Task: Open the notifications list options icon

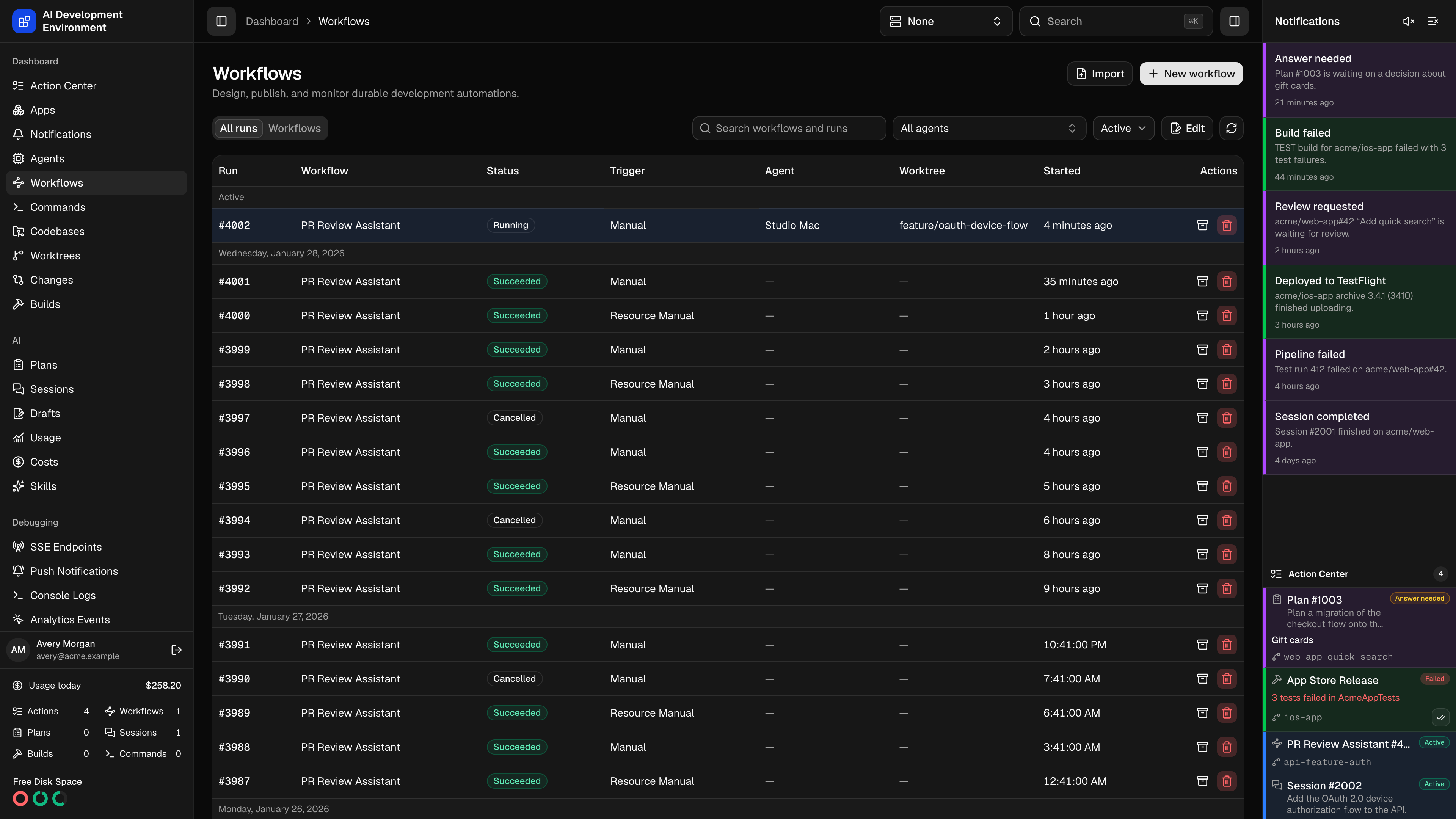Action: click(x=1433, y=22)
